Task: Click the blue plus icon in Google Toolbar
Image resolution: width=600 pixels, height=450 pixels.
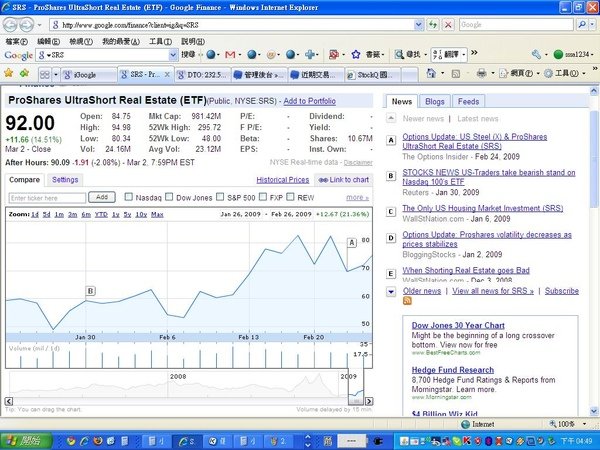Action: pyautogui.click(x=310, y=55)
